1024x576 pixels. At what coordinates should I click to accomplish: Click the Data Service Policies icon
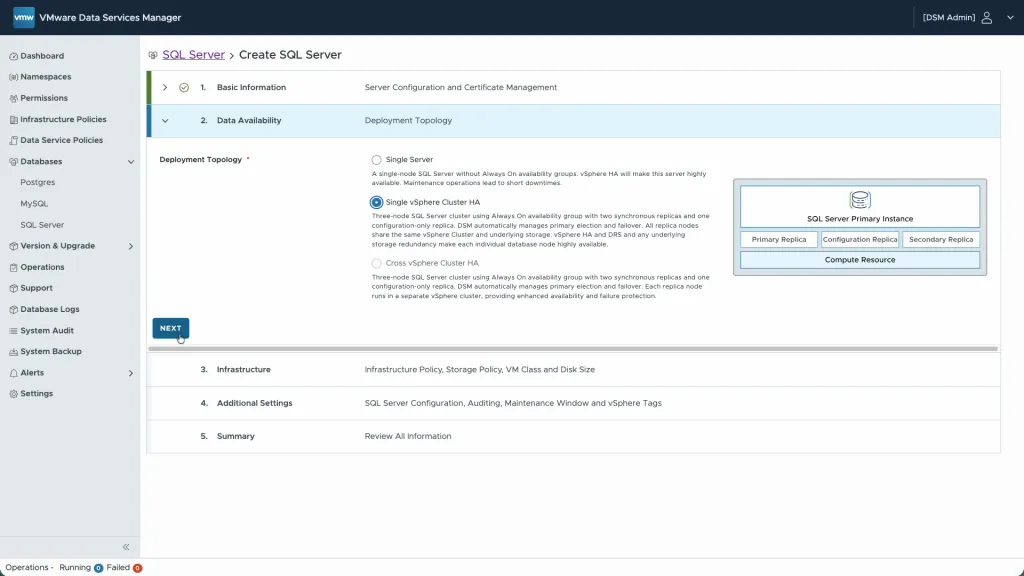[x=13, y=140]
